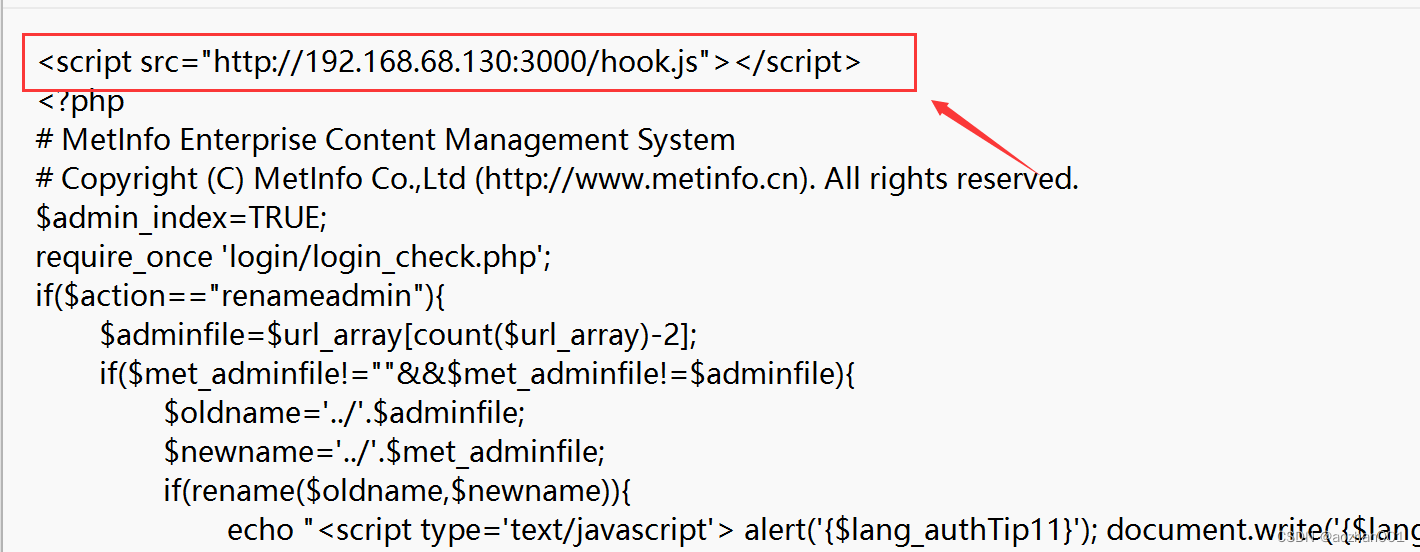Click the '$admin_index=TRUE;' line
The width and height of the screenshot is (1420, 552).
tap(182, 218)
